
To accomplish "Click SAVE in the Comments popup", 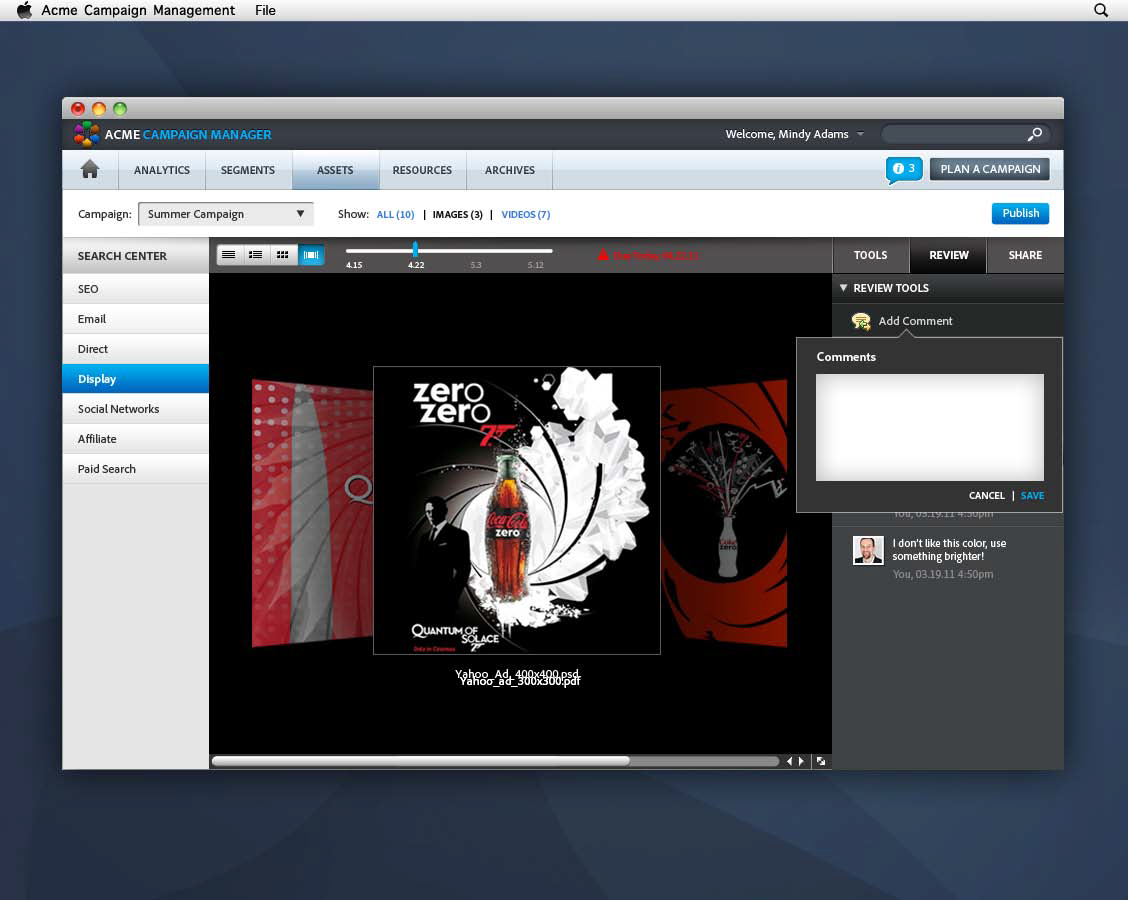I will click(1032, 496).
